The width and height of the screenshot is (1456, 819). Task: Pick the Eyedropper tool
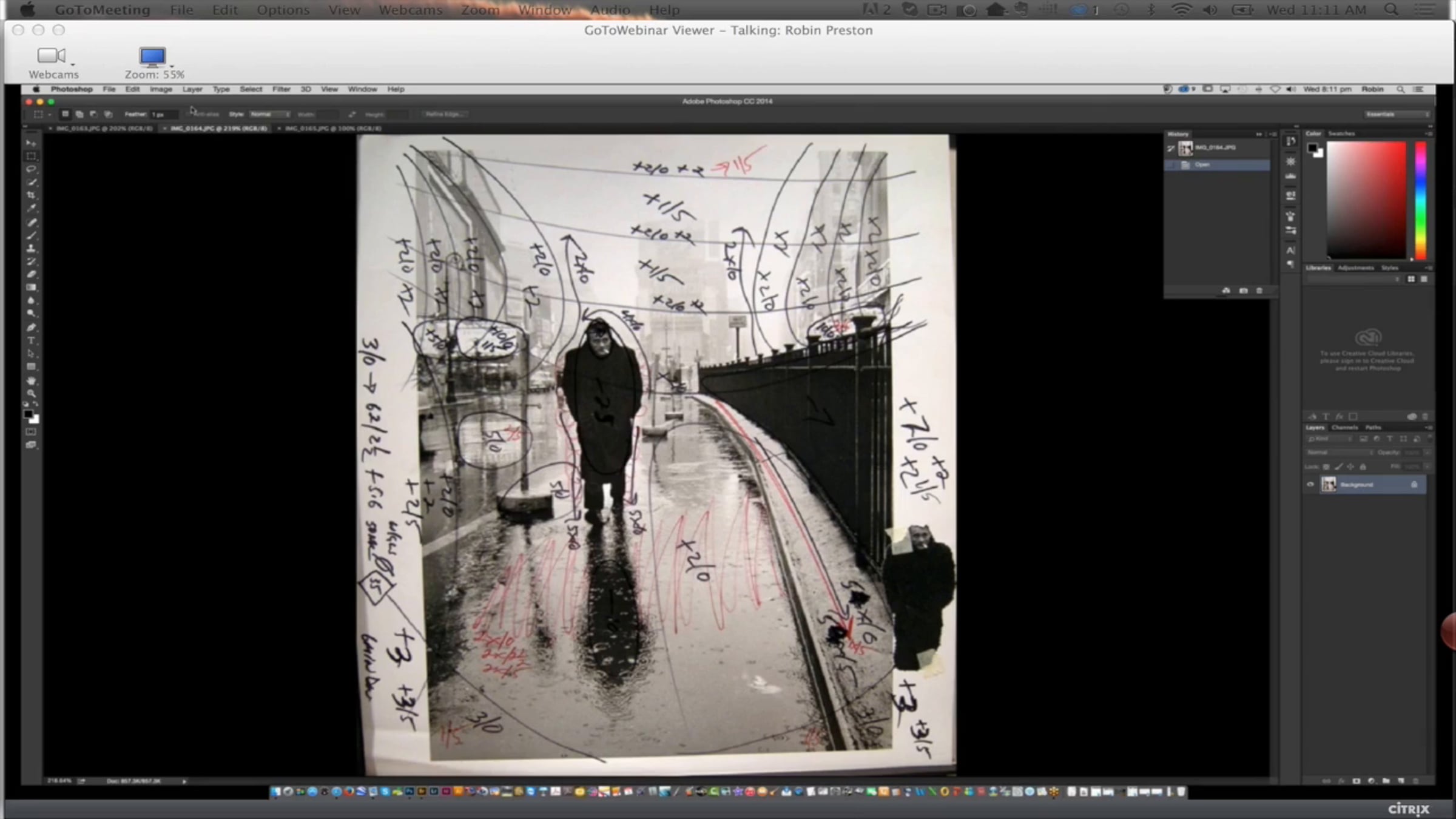(x=31, y=208)
